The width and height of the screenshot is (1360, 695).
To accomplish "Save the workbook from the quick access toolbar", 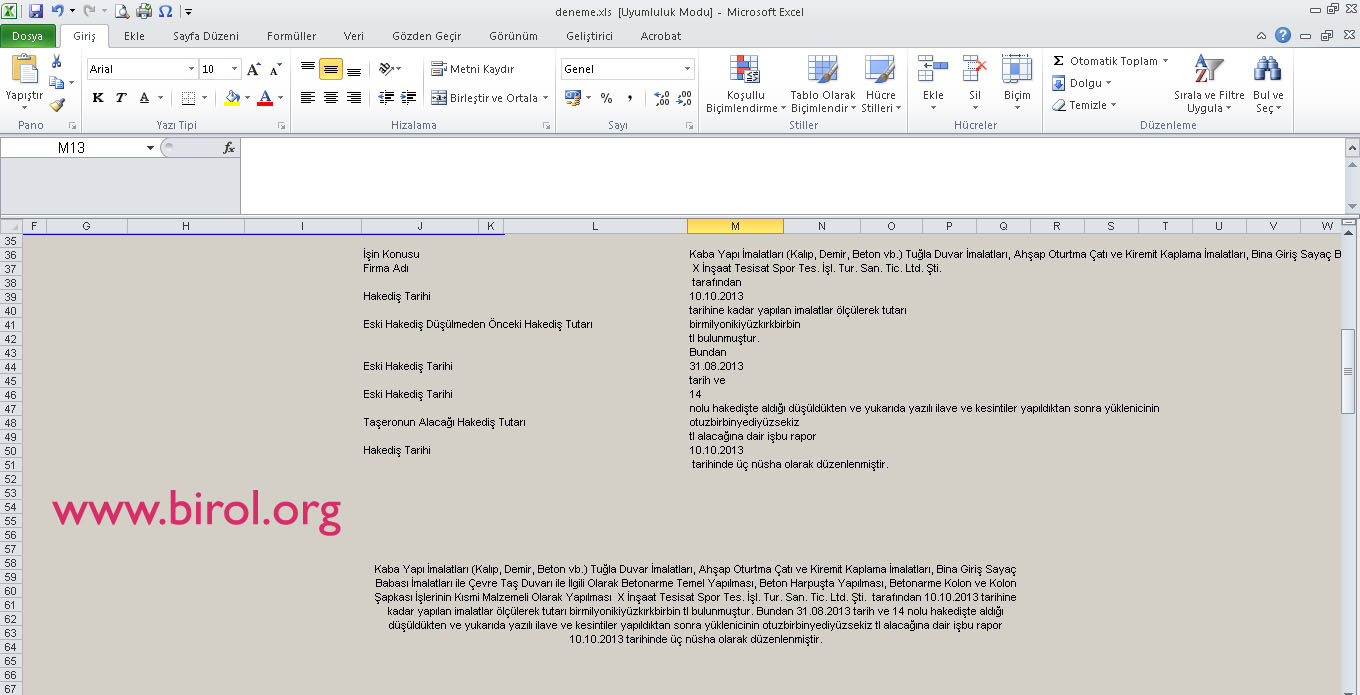I will pyautogui.click(x=36, y=12).
